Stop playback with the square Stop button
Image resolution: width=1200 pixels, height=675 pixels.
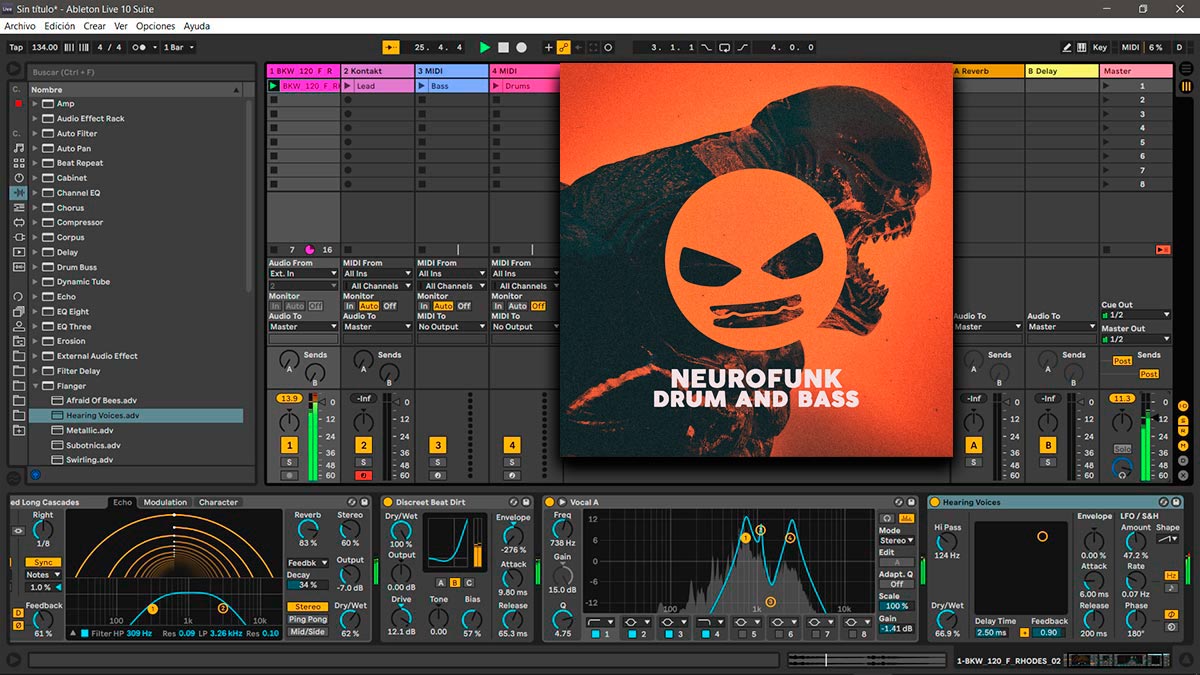click(503, 47)
